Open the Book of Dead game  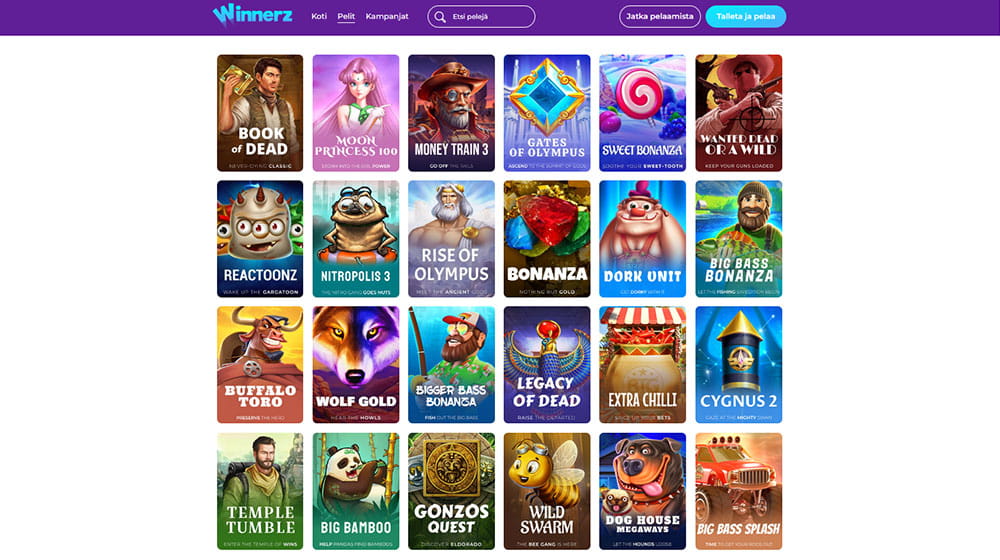pos(260,113)
